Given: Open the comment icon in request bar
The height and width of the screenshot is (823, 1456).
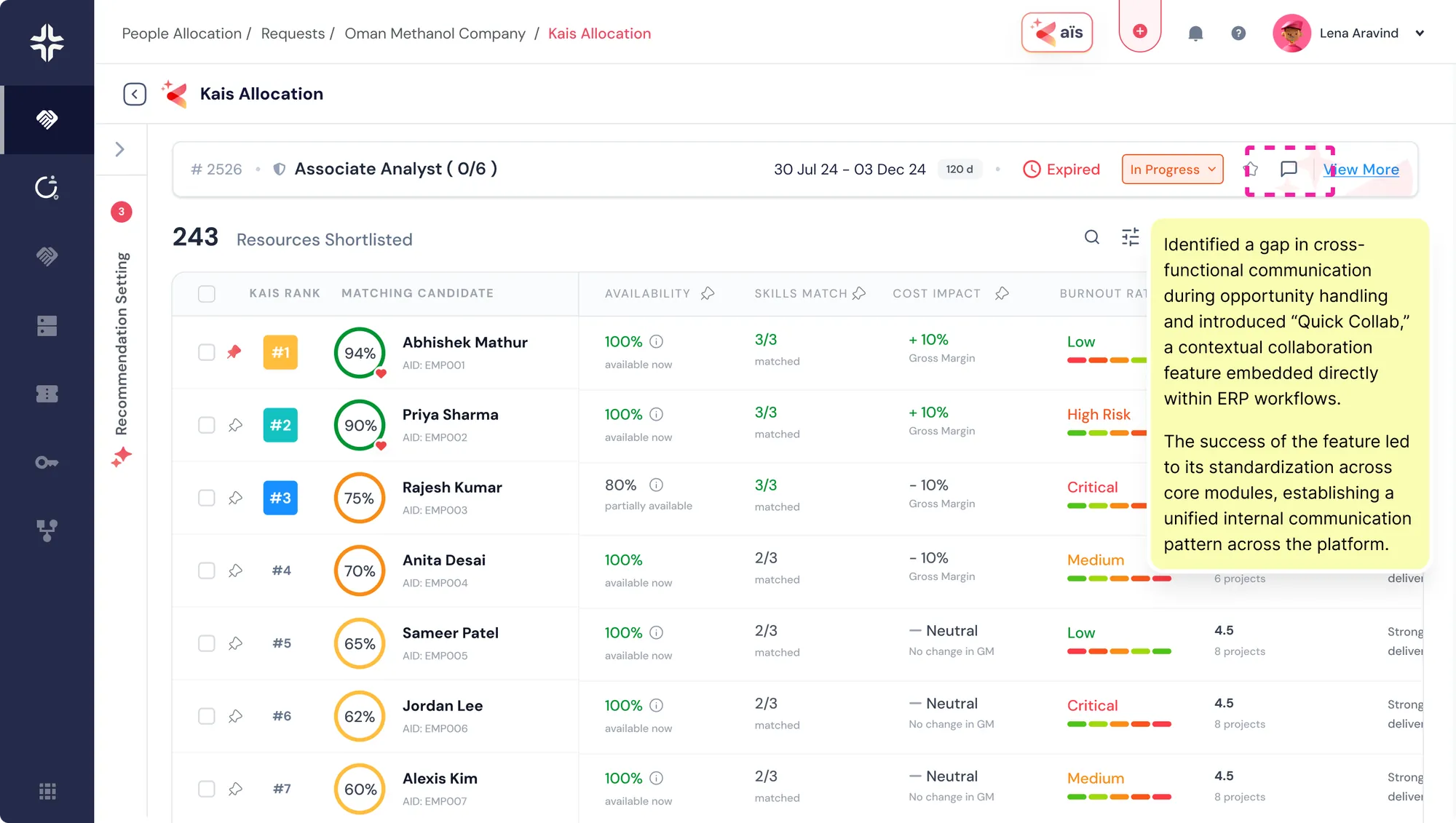Looking at the screenshot, I should 1289,169.
